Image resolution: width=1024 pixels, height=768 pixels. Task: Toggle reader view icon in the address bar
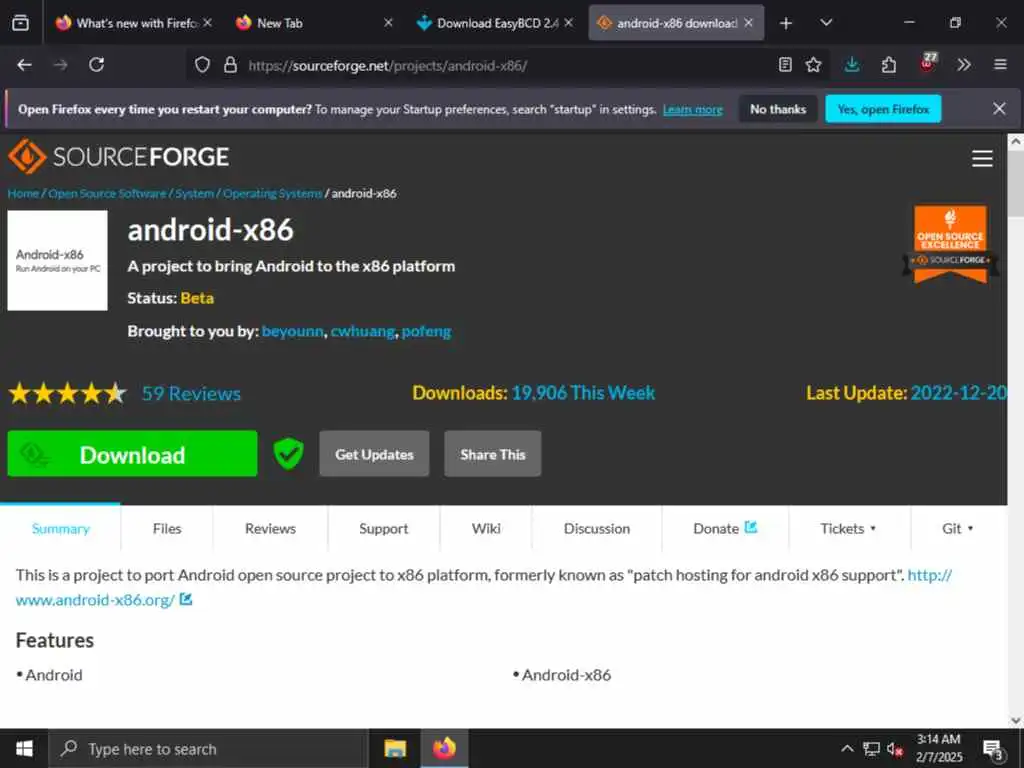[x=785, y=65]
